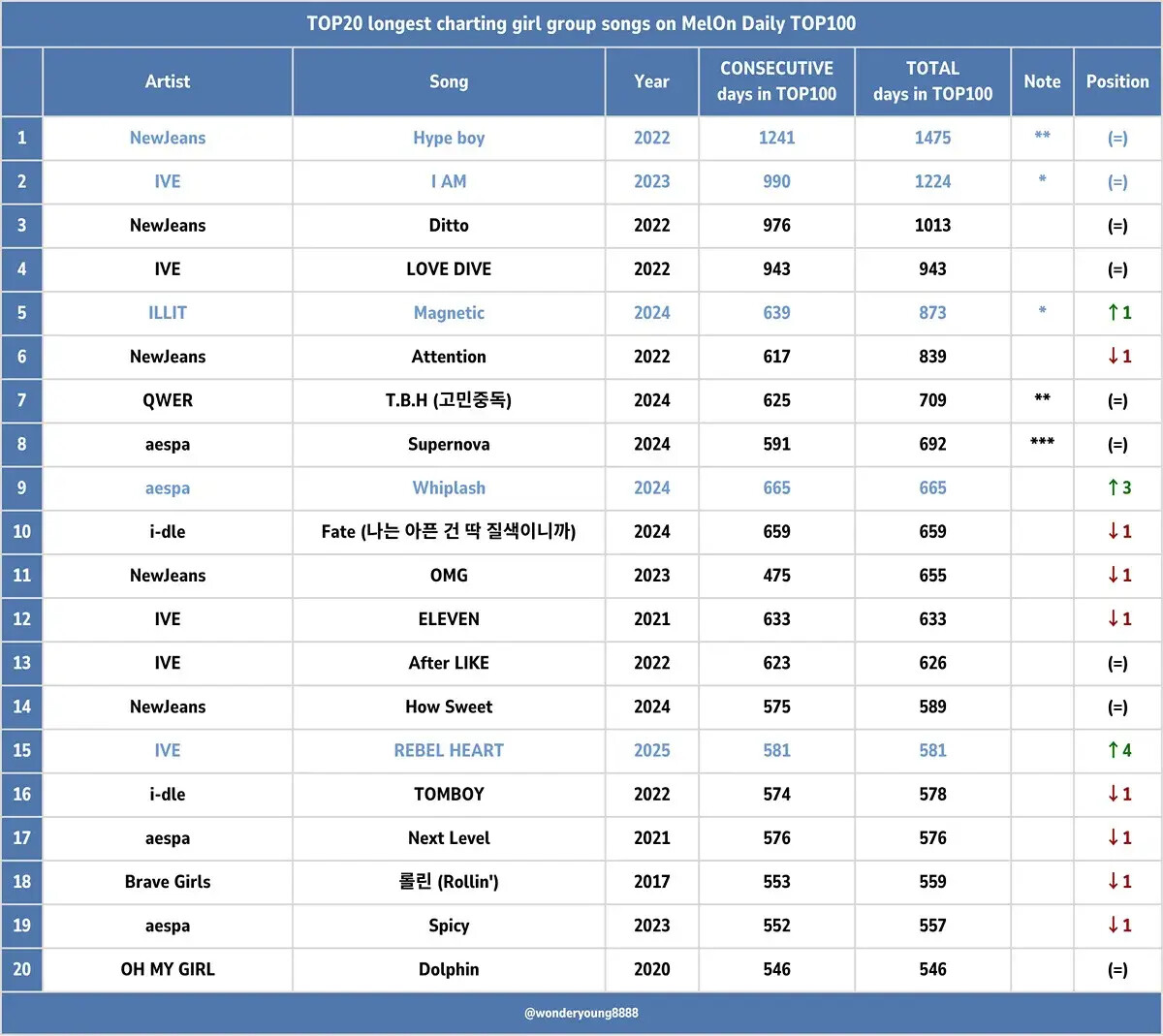
Task: Select the song Whiplash
Action: click(449, 488)
